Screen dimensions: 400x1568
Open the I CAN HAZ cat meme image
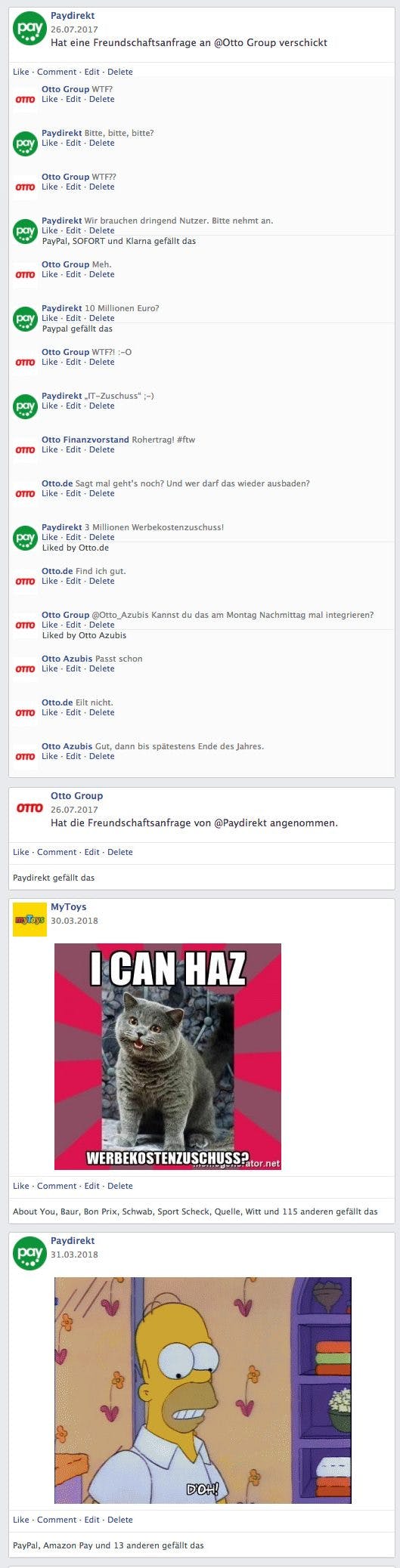tap(168, 1057)
